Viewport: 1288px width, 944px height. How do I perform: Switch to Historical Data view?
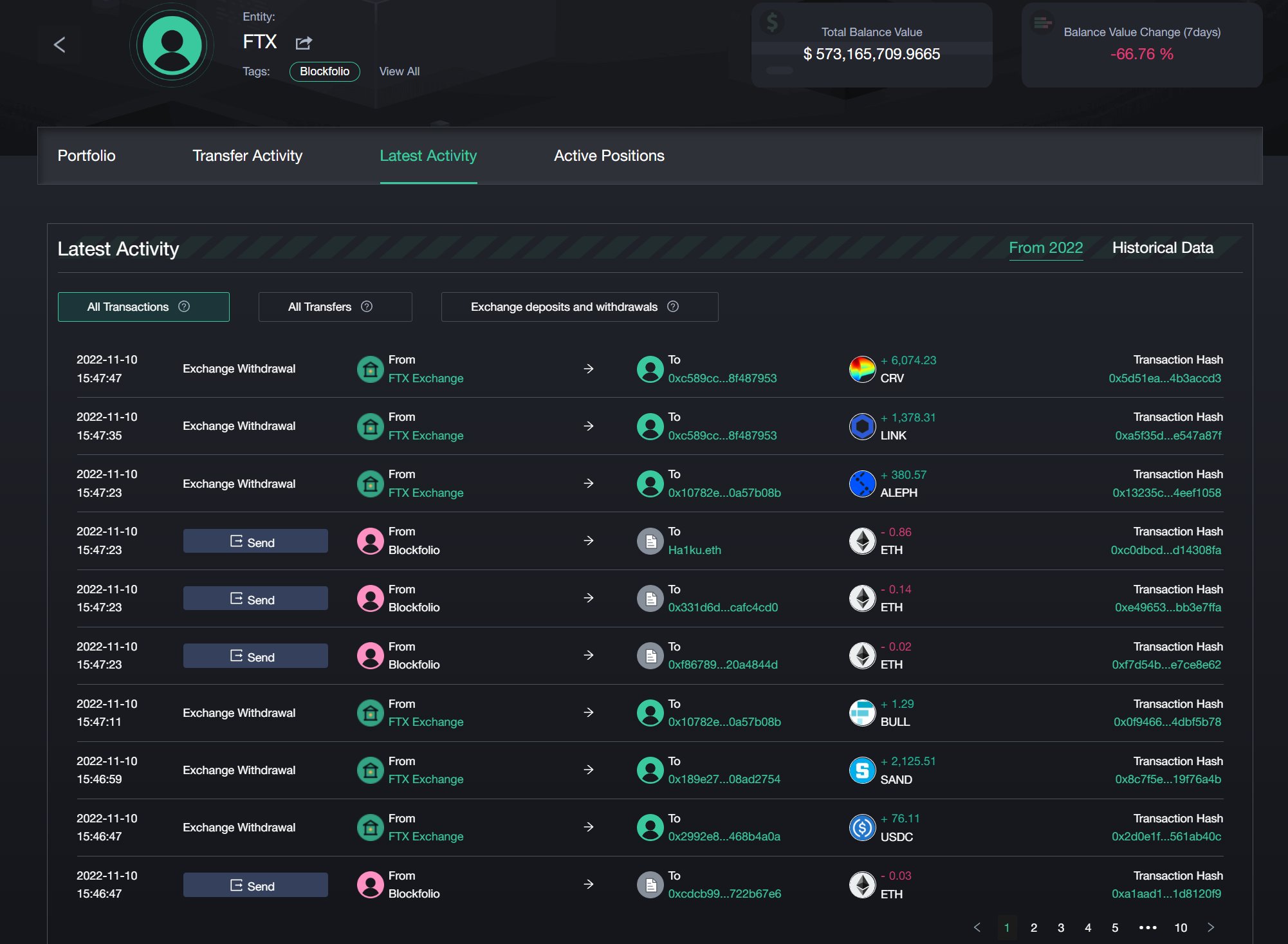pos(1162,248)
